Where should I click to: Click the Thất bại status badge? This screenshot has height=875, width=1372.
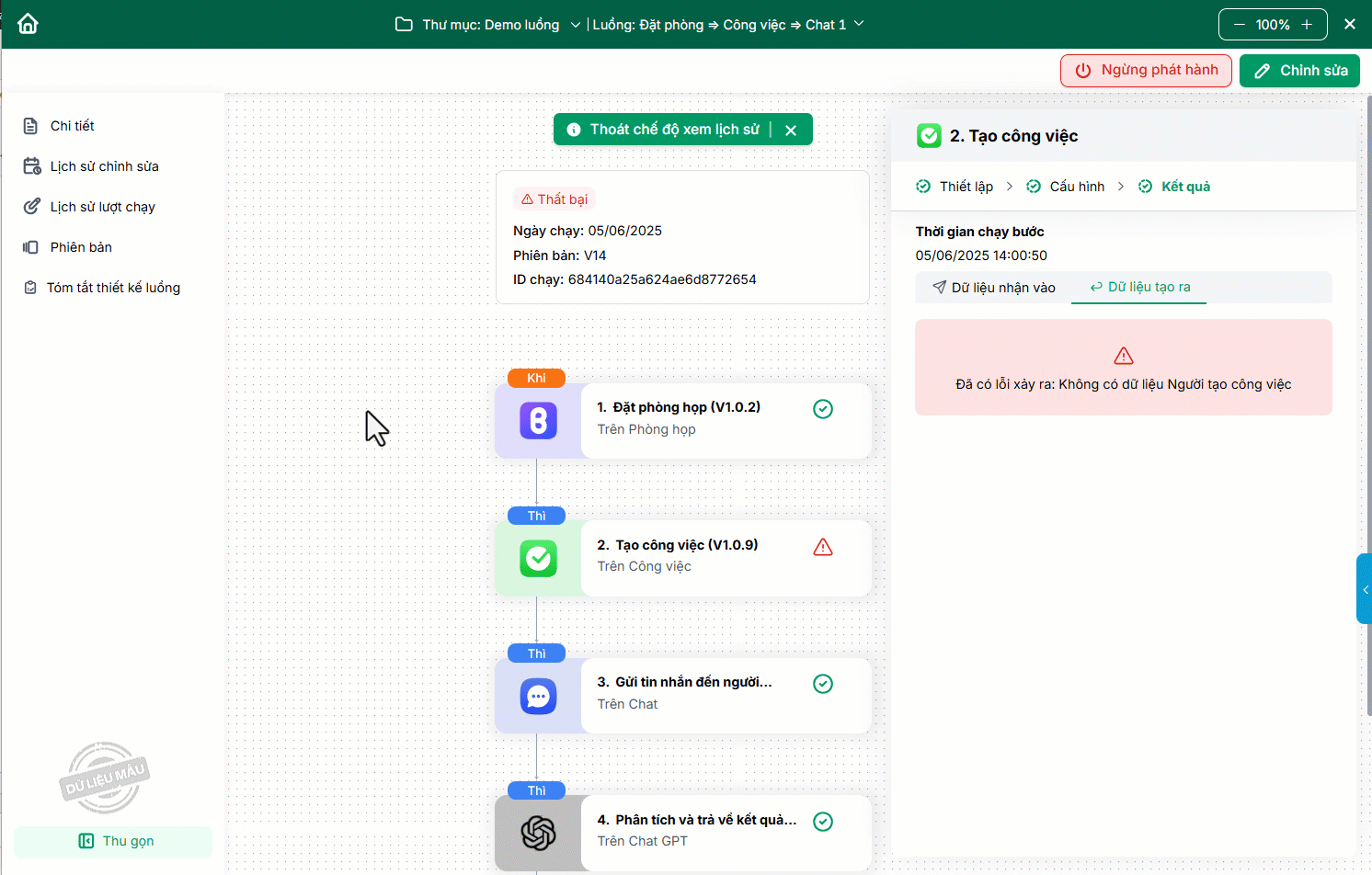click(555, 199)
